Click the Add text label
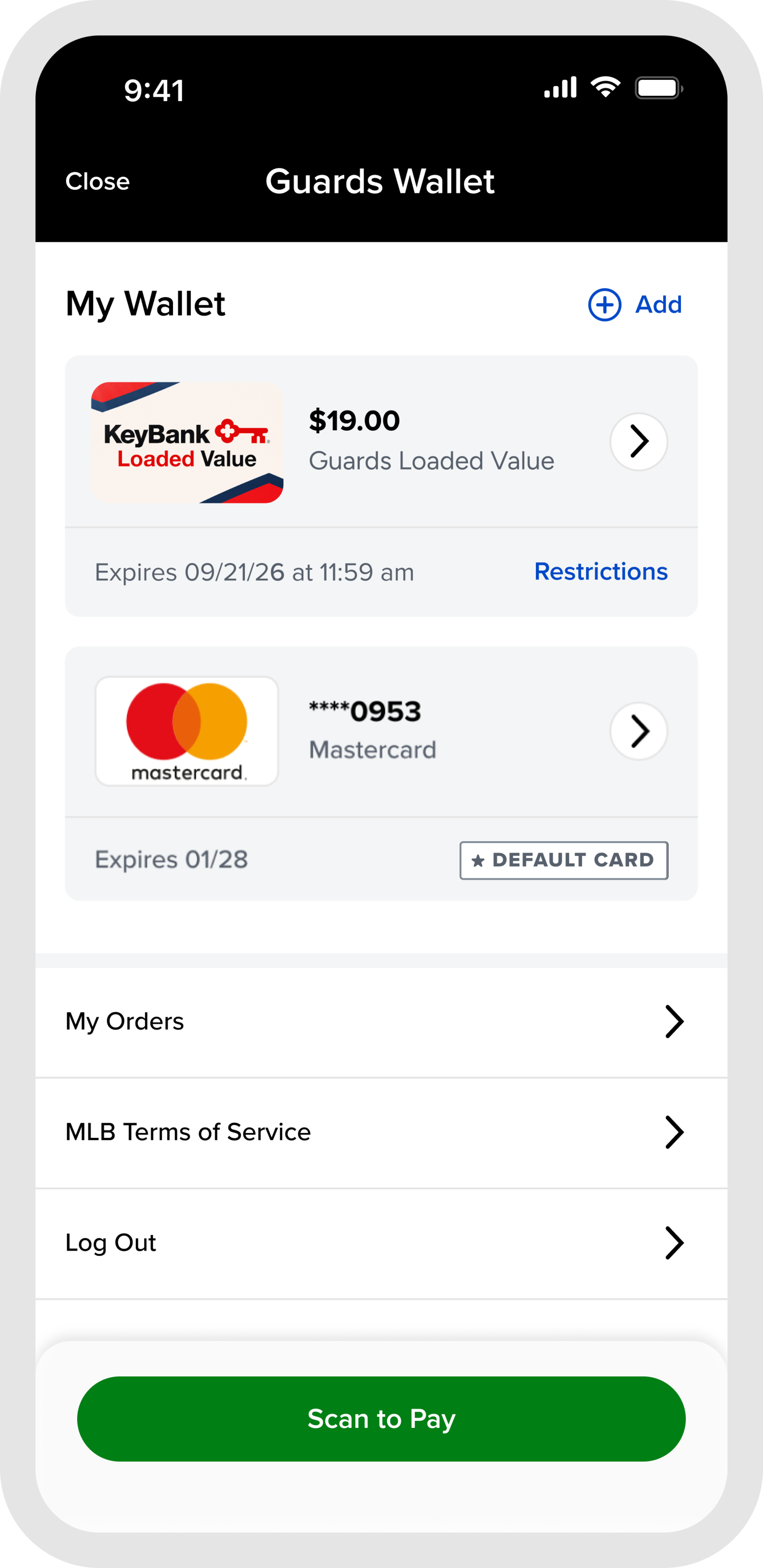This screenshot has width=763, height=1568. [x=658, y=304]
